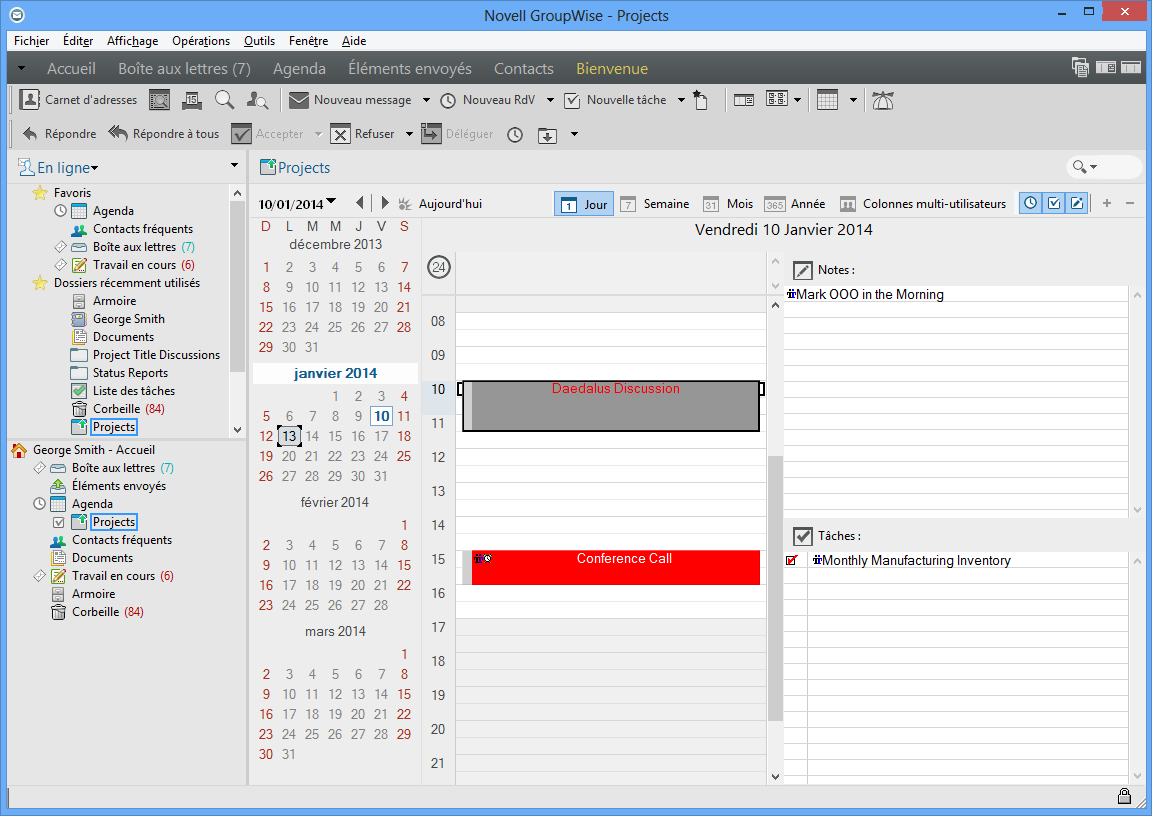Open the search magnifier tool in toolbar

coord(224,100)
